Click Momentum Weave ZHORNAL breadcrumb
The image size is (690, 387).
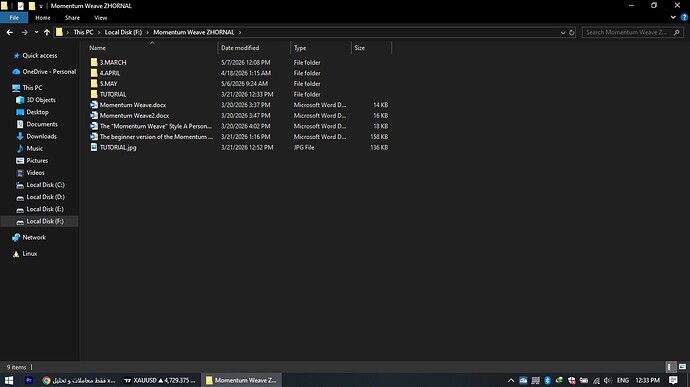point(194,32)
